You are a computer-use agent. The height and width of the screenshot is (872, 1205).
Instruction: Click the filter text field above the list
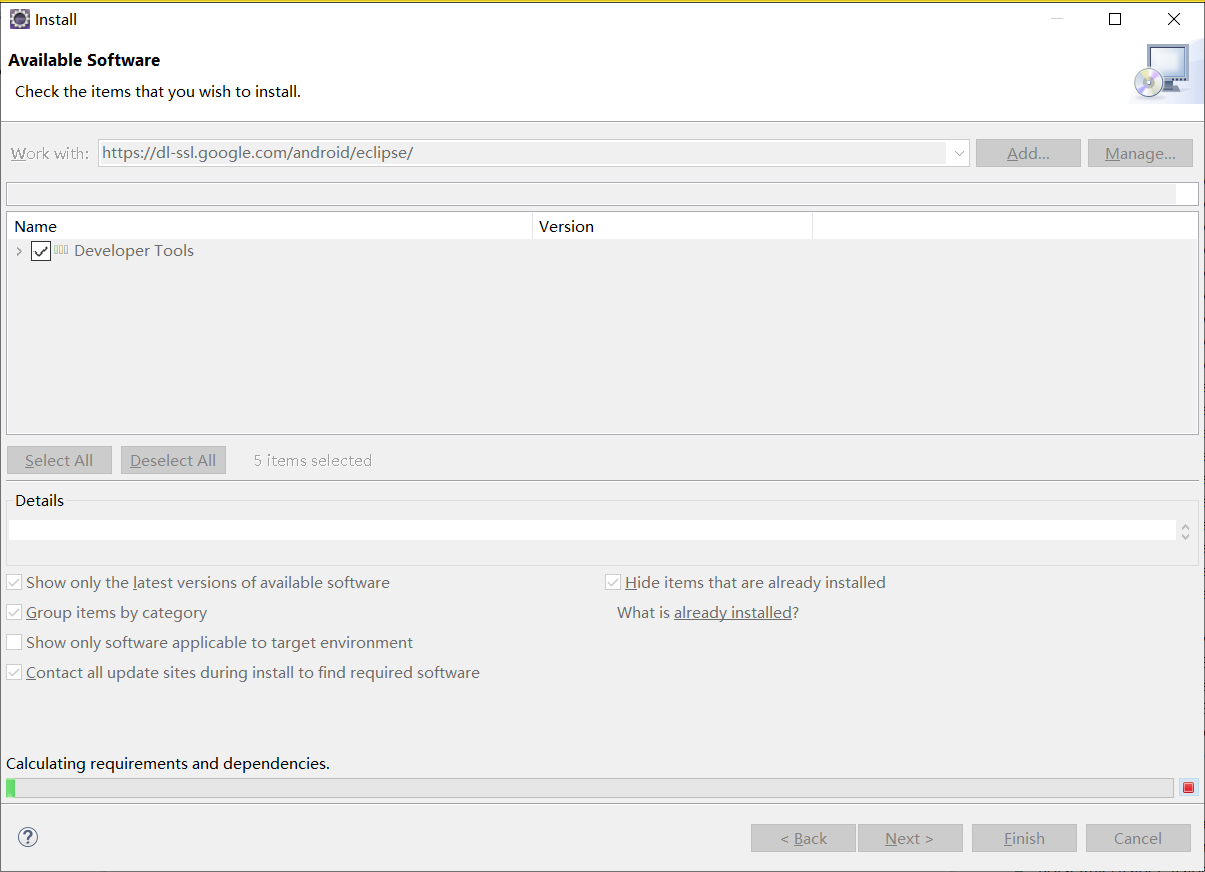tap(602, 194)
